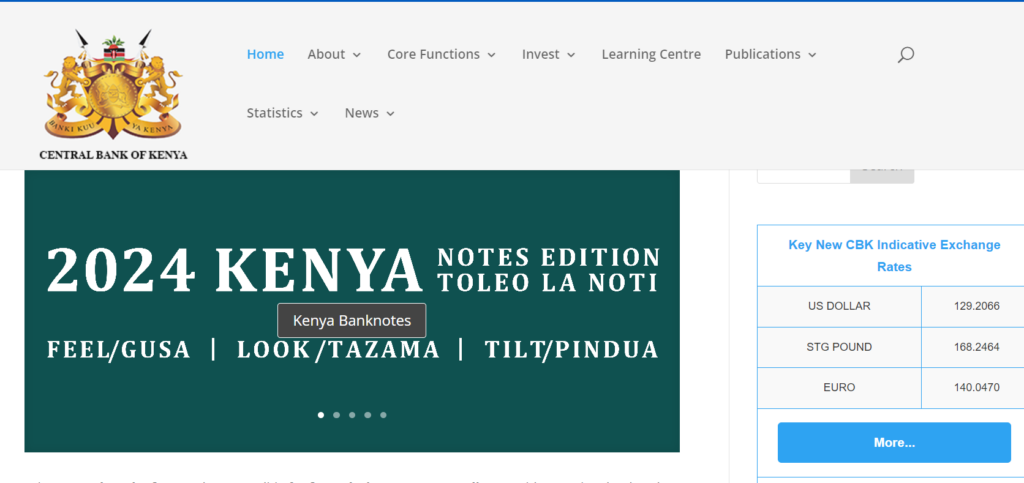Jump to the second slide dot
This screenshot has height=483, width=1024.
[336, 414]
